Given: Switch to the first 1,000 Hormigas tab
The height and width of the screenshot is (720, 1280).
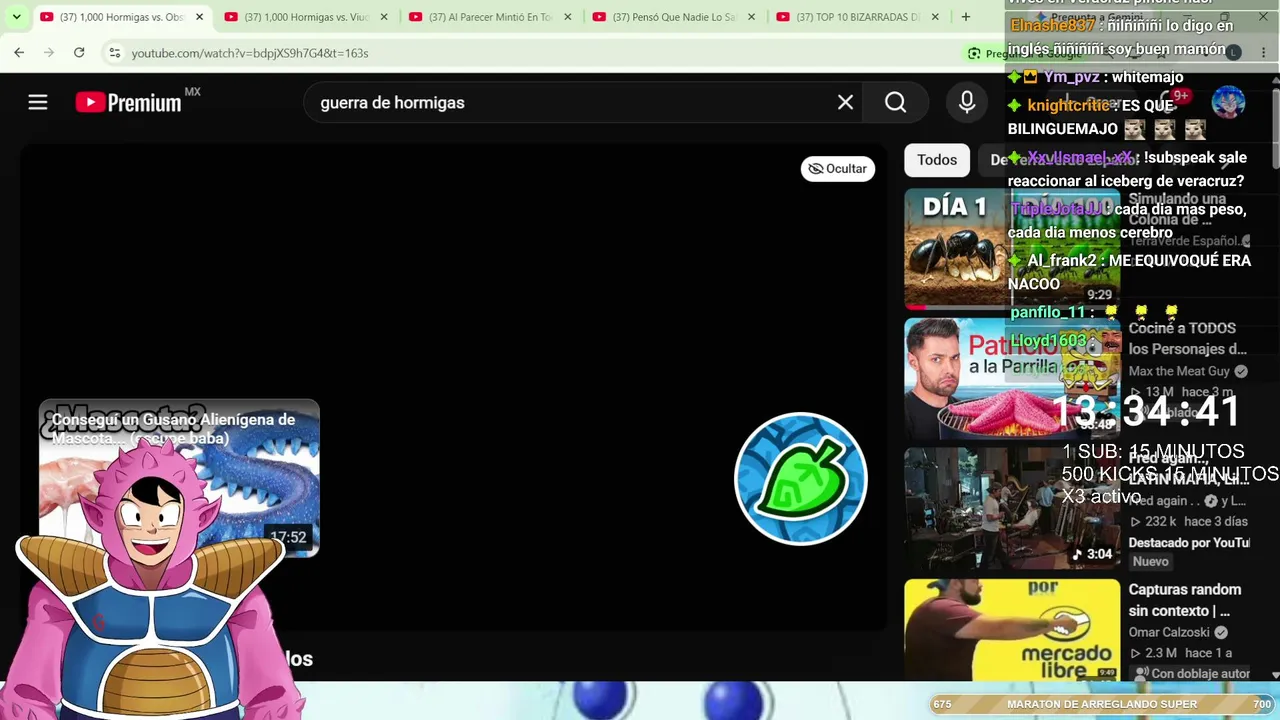Looking at the screenshot, I should tap(122, 17).
